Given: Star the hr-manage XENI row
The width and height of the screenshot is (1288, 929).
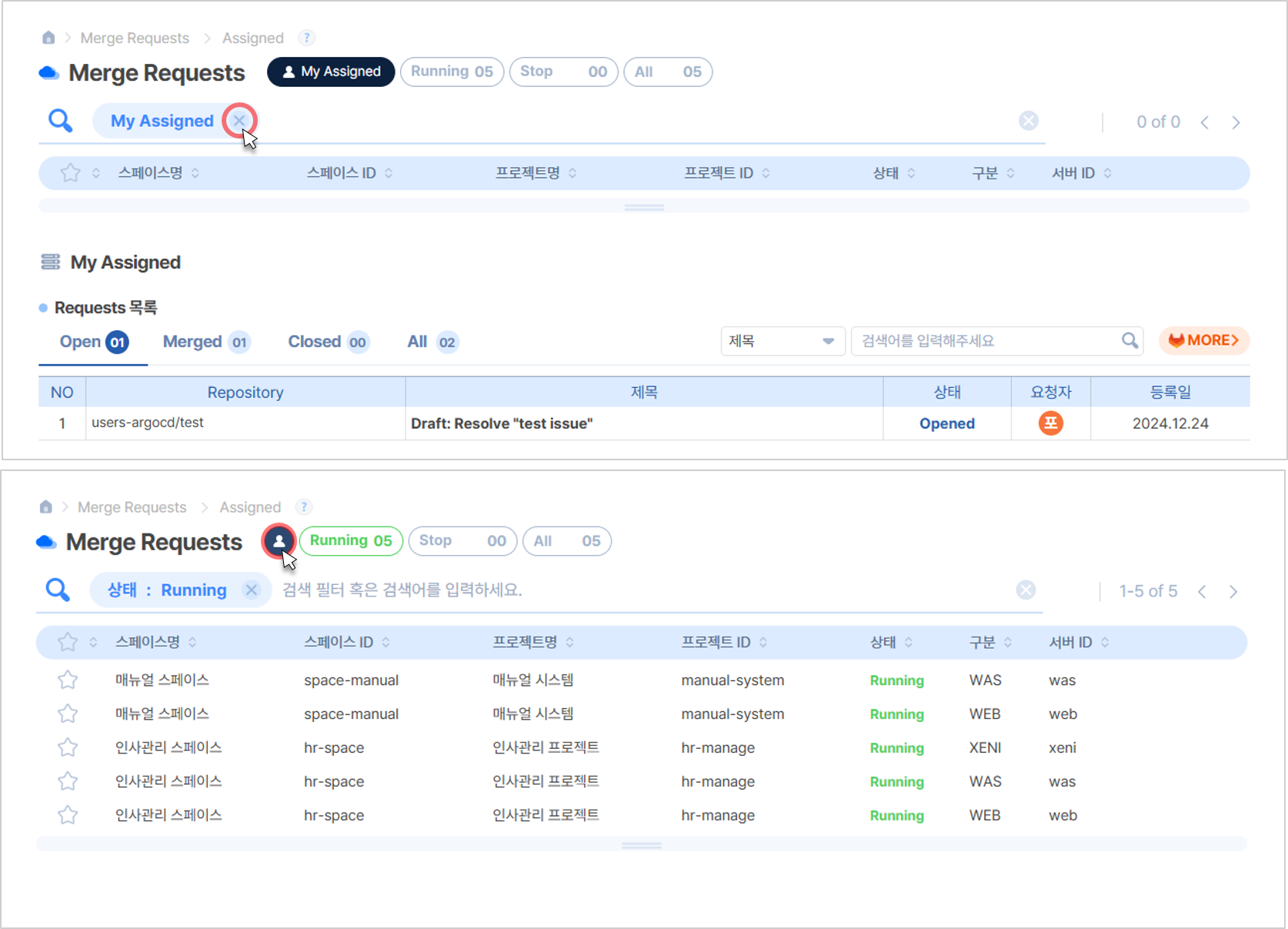Looking at the screenshot, I should pyautogui.click(x=68, y=747).
